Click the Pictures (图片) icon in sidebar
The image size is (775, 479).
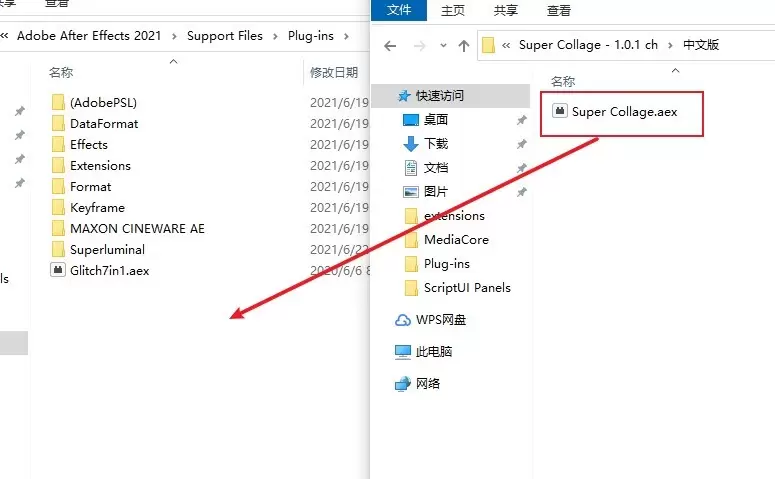coord(411,192)
